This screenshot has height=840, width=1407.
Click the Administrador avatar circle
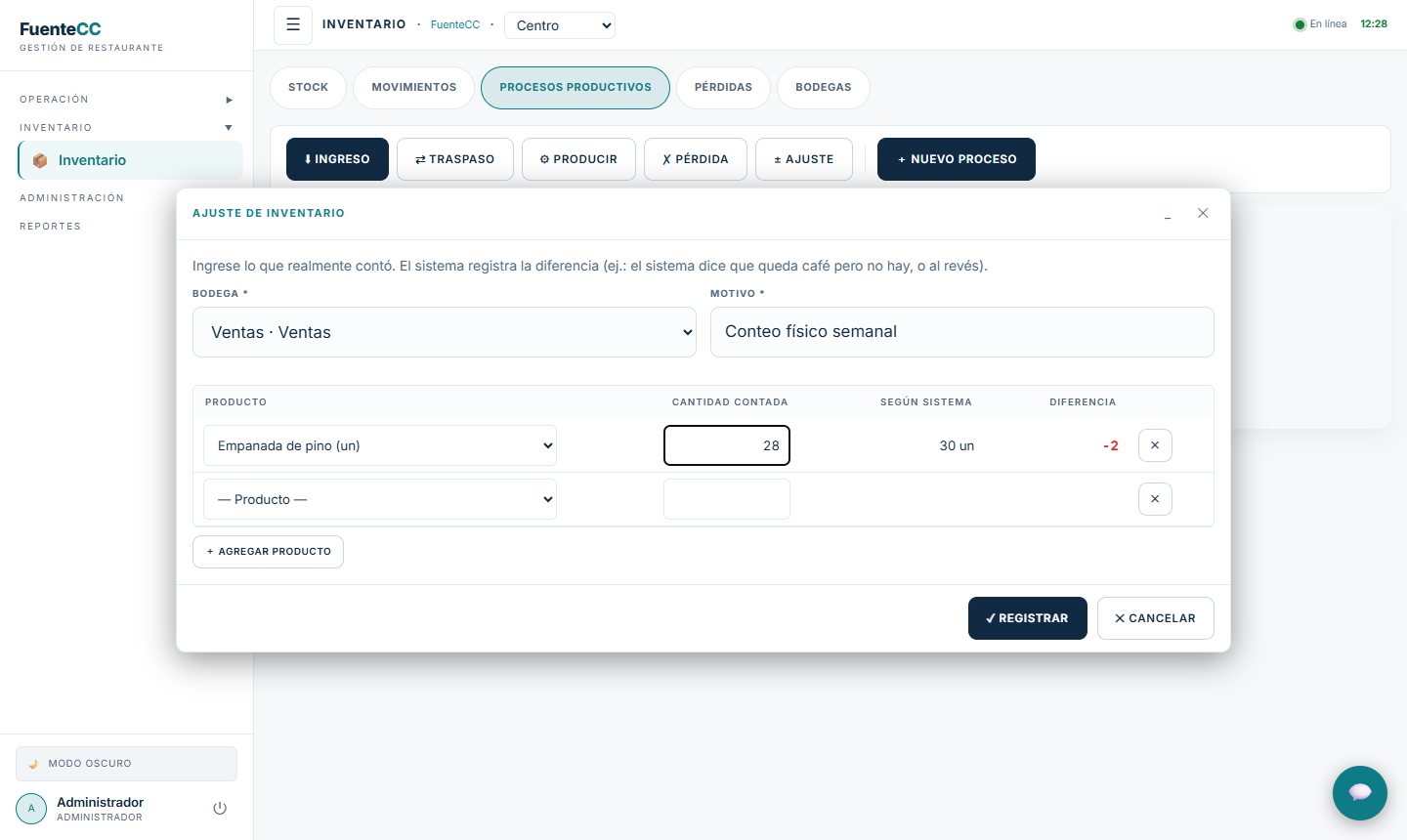[31, 809]
